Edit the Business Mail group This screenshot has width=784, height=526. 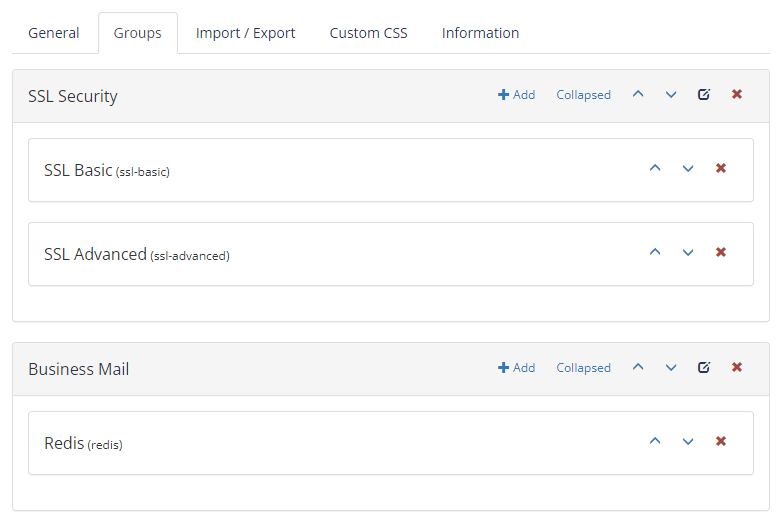(704, 368)
